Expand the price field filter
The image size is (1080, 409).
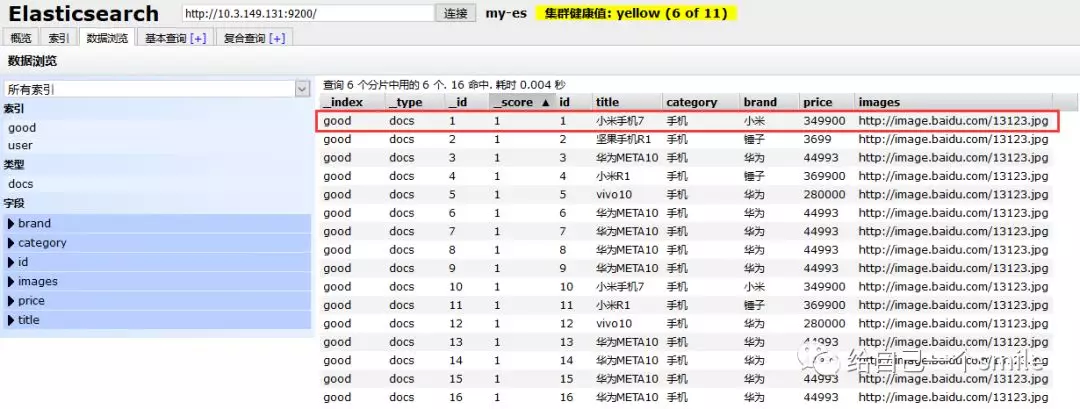click(156, 300)
